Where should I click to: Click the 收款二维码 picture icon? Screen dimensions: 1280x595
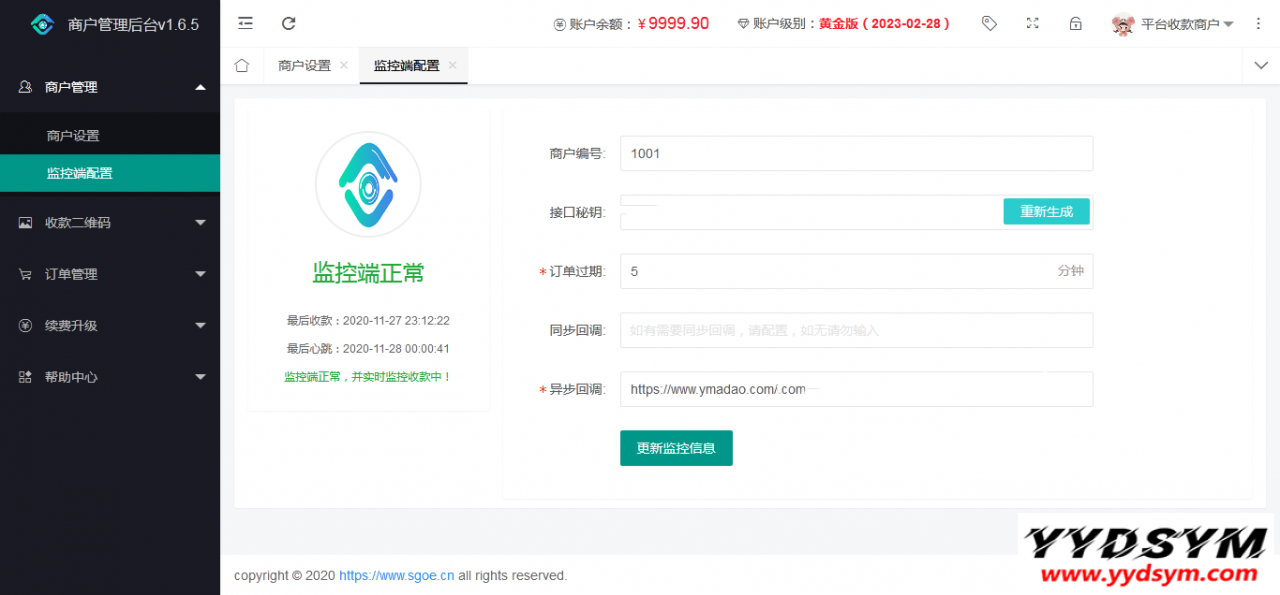point(26,223)
